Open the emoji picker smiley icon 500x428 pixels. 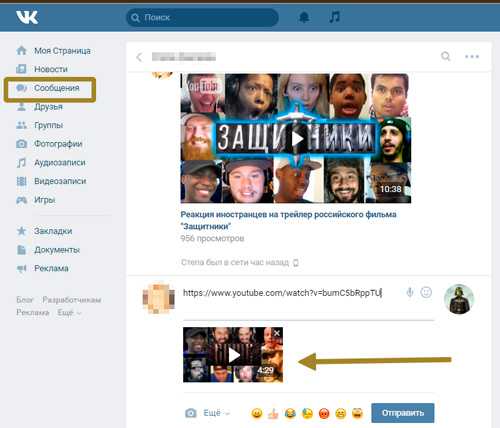tap(426, 292)
